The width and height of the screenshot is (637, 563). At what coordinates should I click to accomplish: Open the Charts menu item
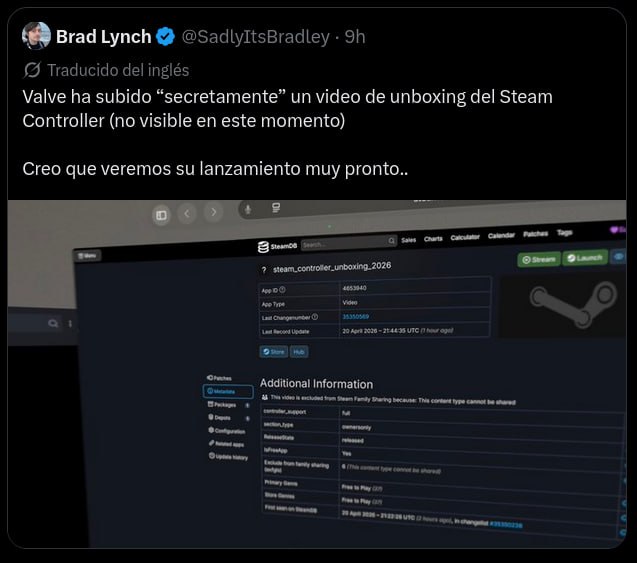pyautogui.click(x=433, y=238)
